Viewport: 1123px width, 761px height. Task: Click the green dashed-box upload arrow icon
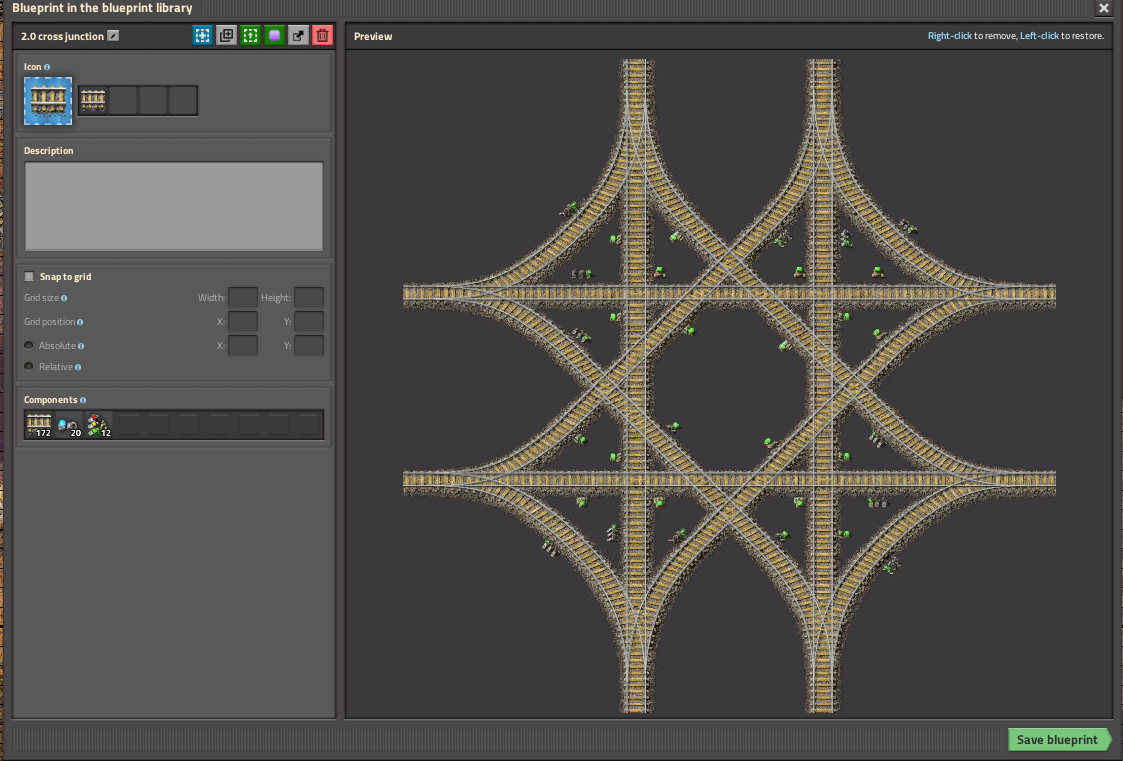coord(251,36)
